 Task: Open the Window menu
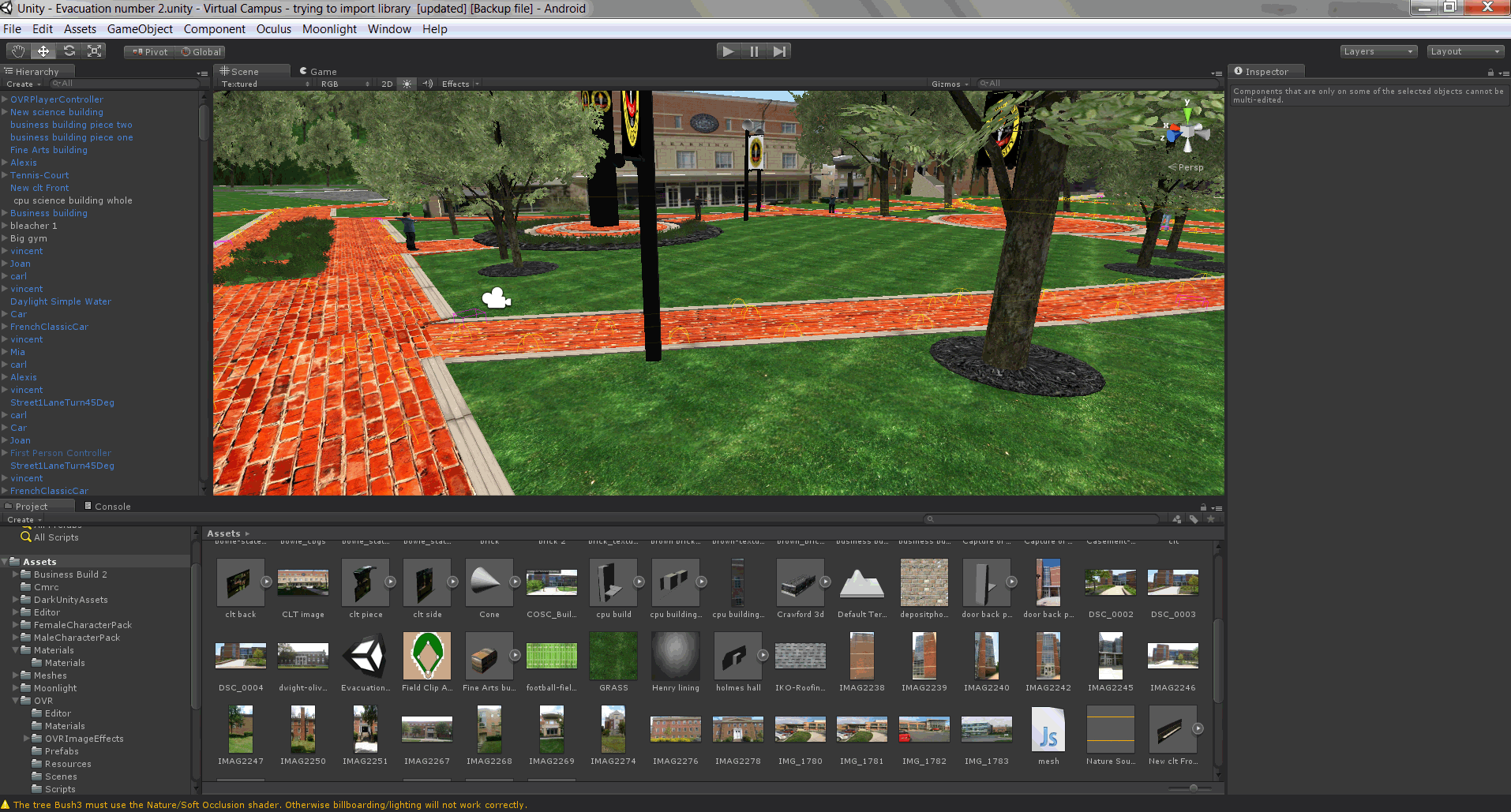[389, 29]
